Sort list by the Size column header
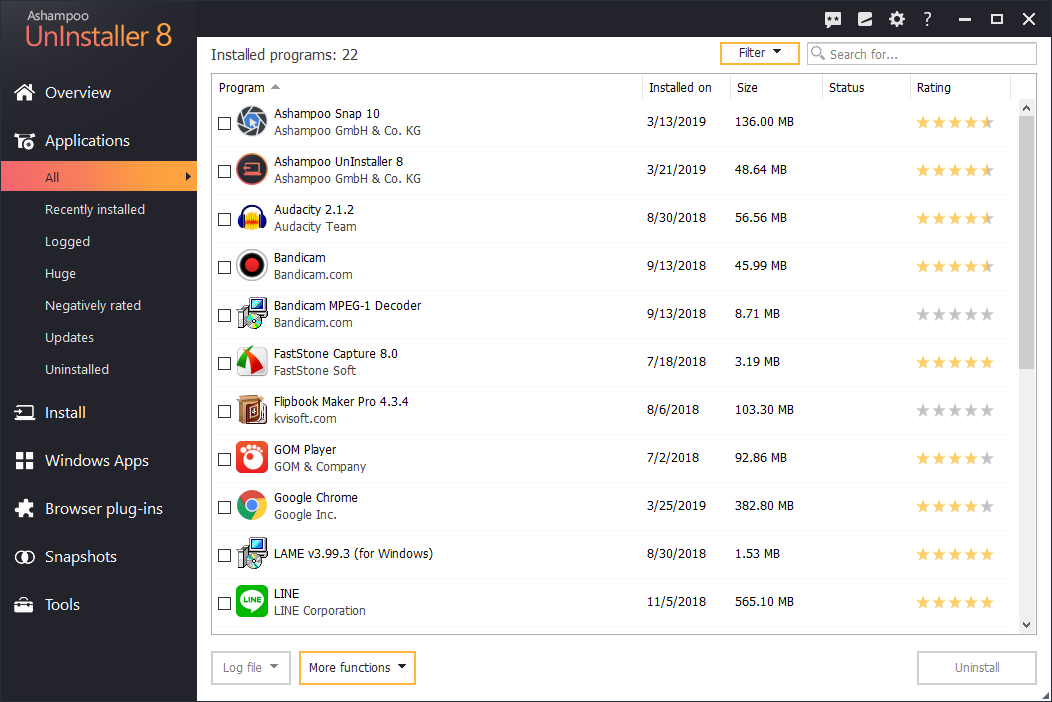The width and height of the screenshot is (1052, 702). coord(748,88)
